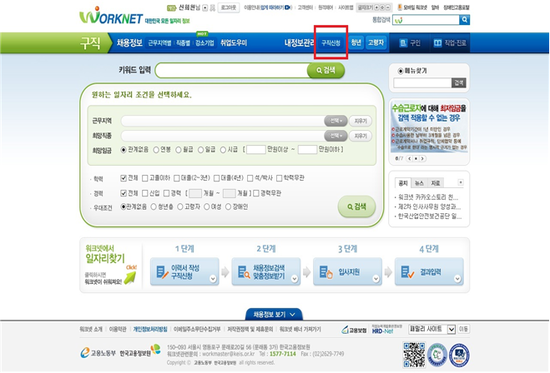Open the 취업도우미 menu
The height and width of the screenshot is (373, 550).
click(234, 43)
